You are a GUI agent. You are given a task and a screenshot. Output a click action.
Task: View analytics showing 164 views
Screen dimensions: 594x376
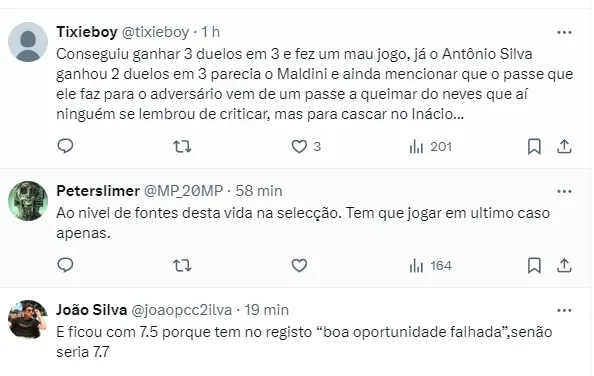[430, 265]
